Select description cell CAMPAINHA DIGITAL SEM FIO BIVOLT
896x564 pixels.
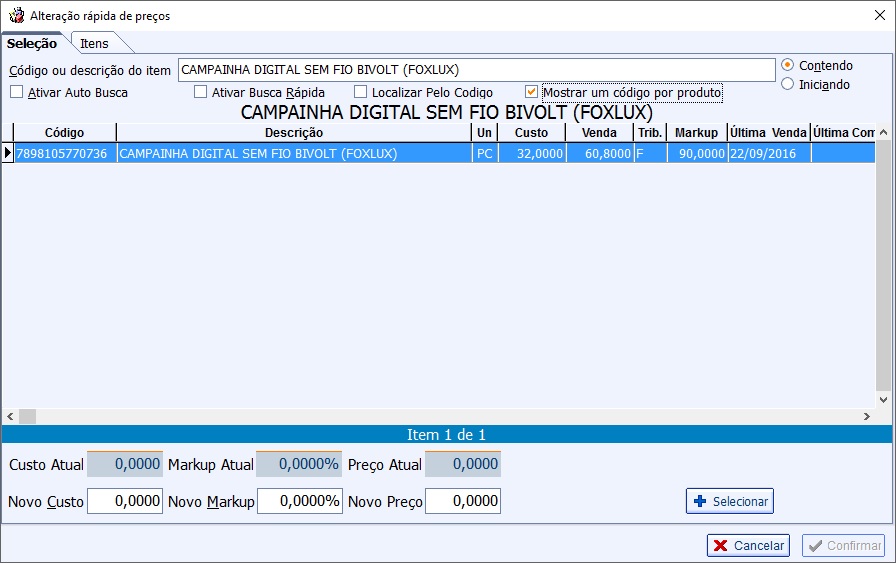point(294,153)
